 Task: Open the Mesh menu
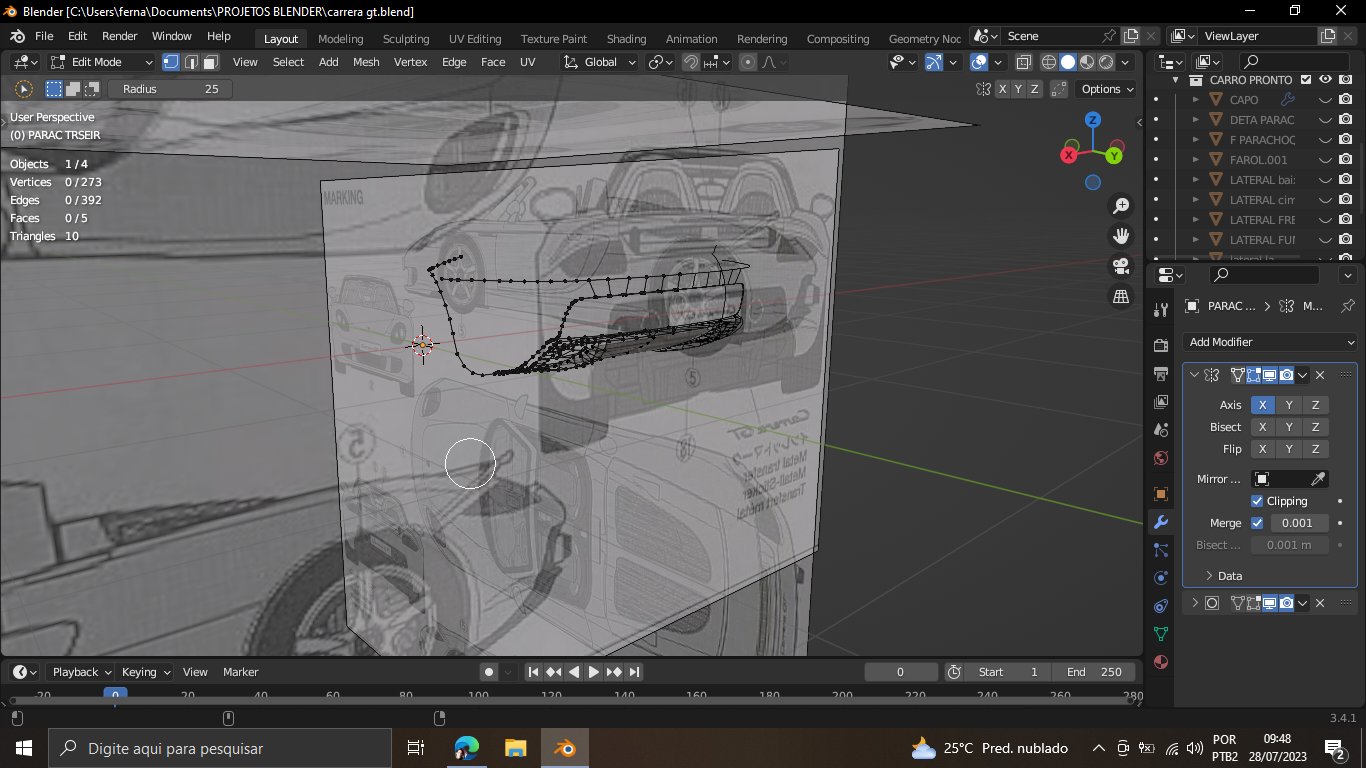click(366, 62)
